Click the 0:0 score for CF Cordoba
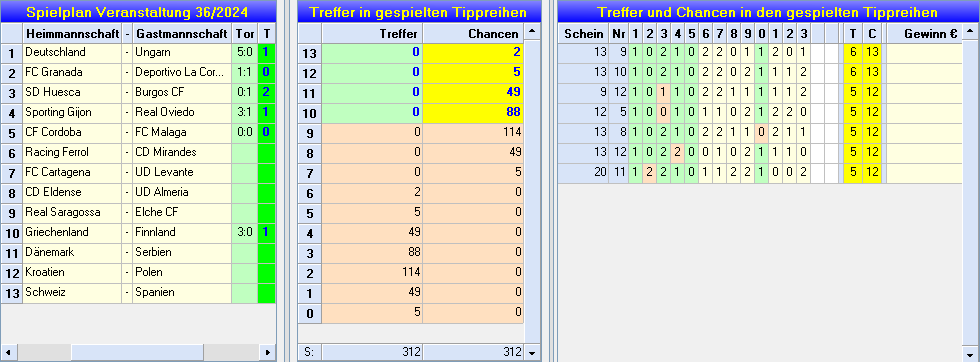The height and width of the screenshot is (362, 980). coord(244,133)
